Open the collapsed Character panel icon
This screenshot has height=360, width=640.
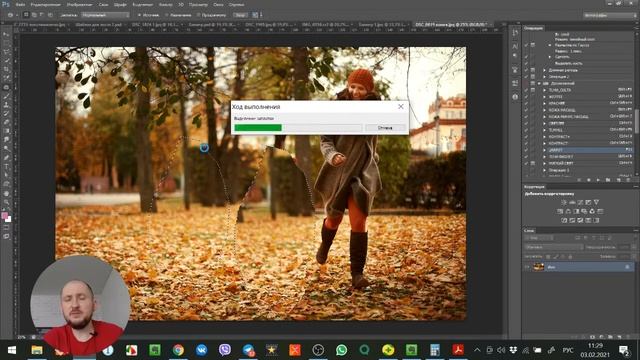pos(515,46)
